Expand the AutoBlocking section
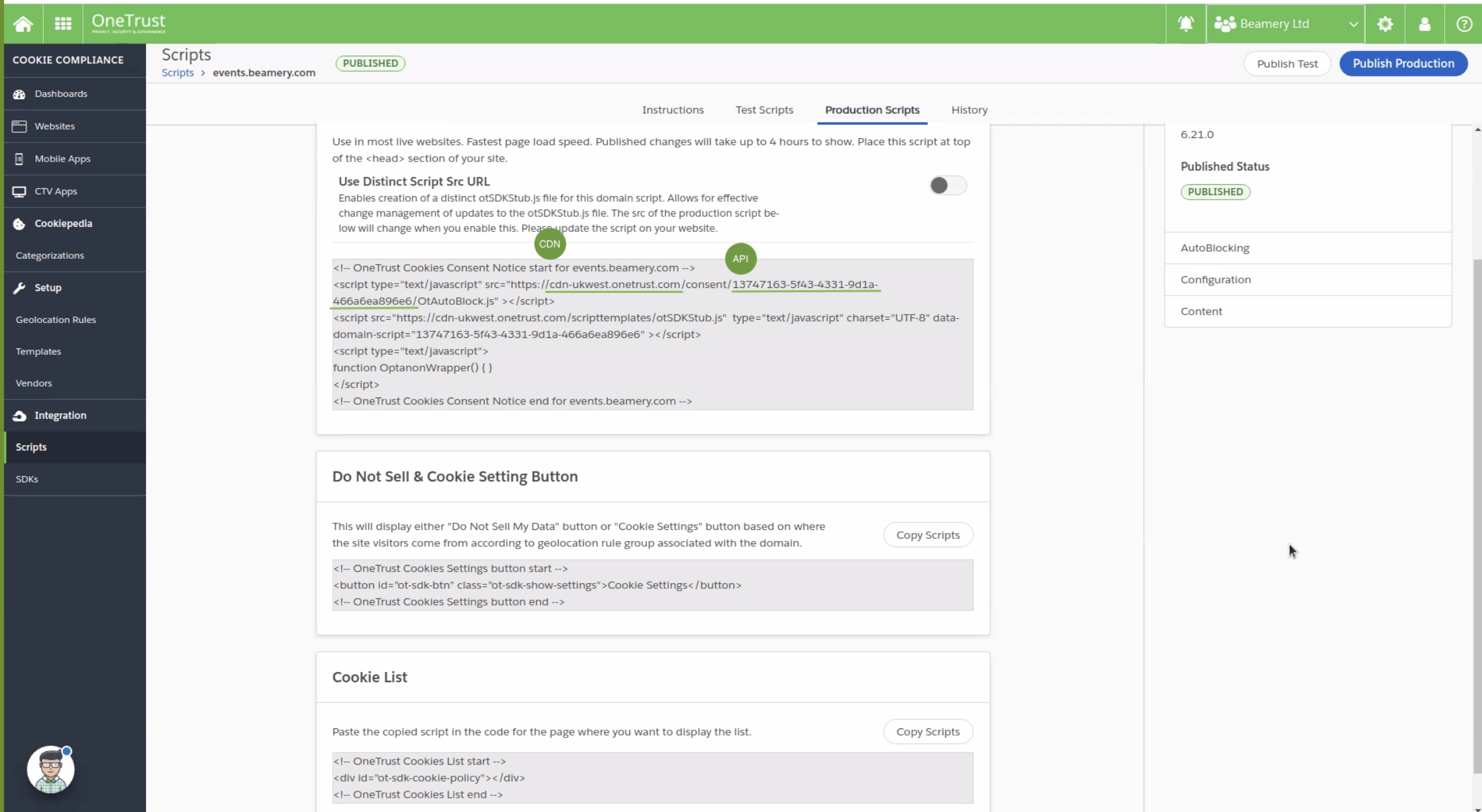1482x812 pixels. click(x=1307, y=248)
